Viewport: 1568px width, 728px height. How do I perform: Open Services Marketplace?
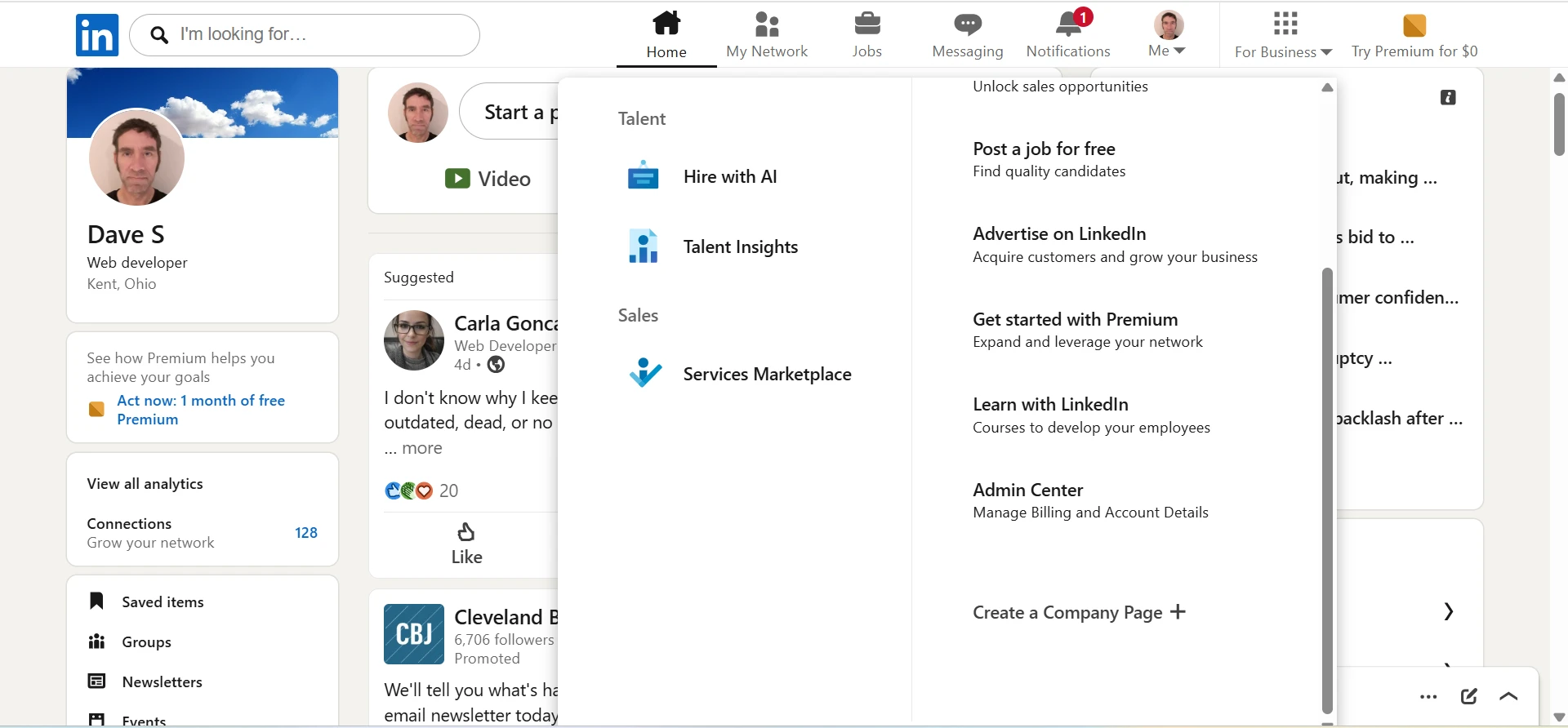click(x=768, y=375)
